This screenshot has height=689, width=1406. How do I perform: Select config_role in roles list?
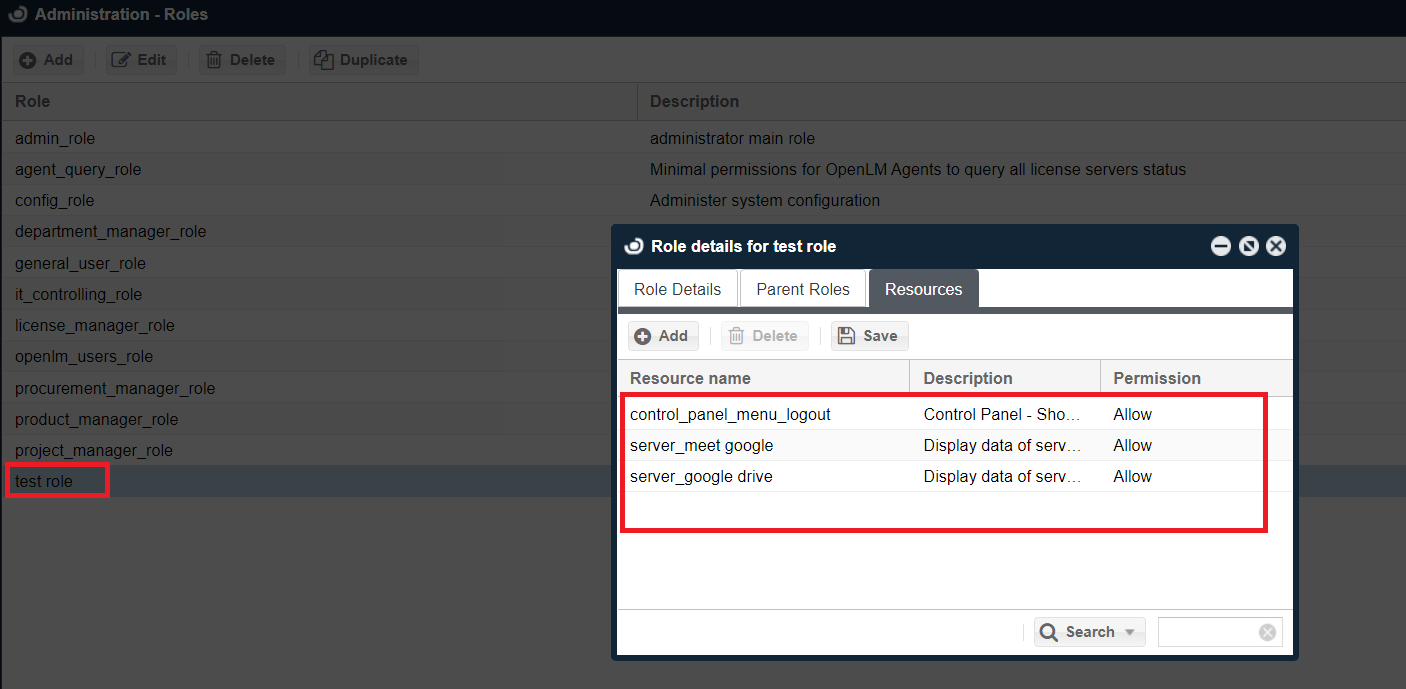[x=54, y=200]
